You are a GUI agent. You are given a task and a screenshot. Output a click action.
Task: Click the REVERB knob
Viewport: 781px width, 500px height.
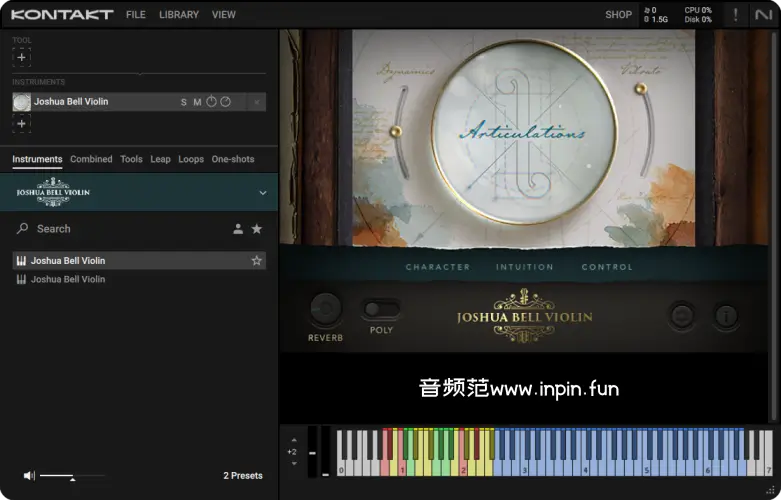pyautogui.click(x=326, y=309)
